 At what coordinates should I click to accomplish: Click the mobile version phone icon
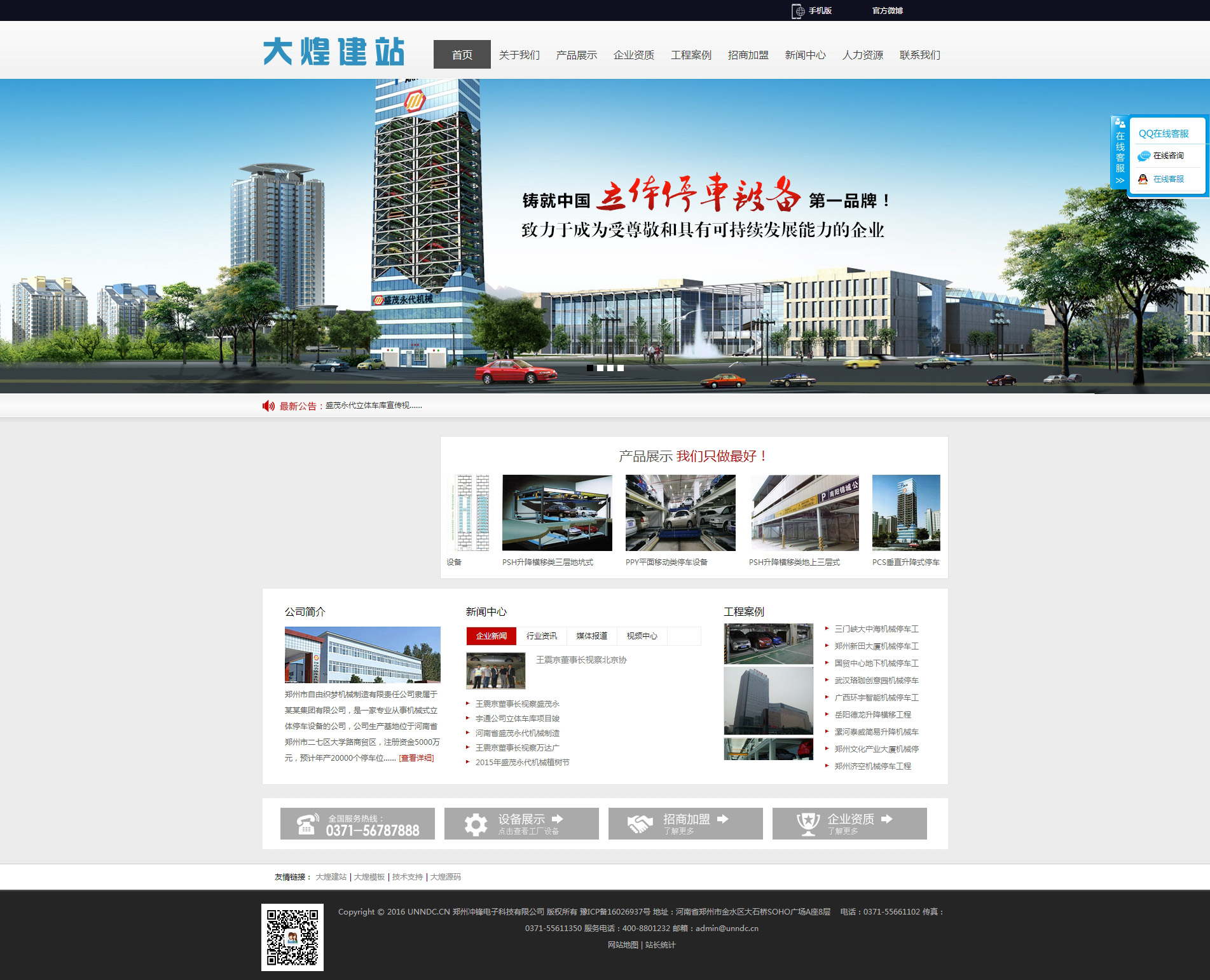coord(797,11)
